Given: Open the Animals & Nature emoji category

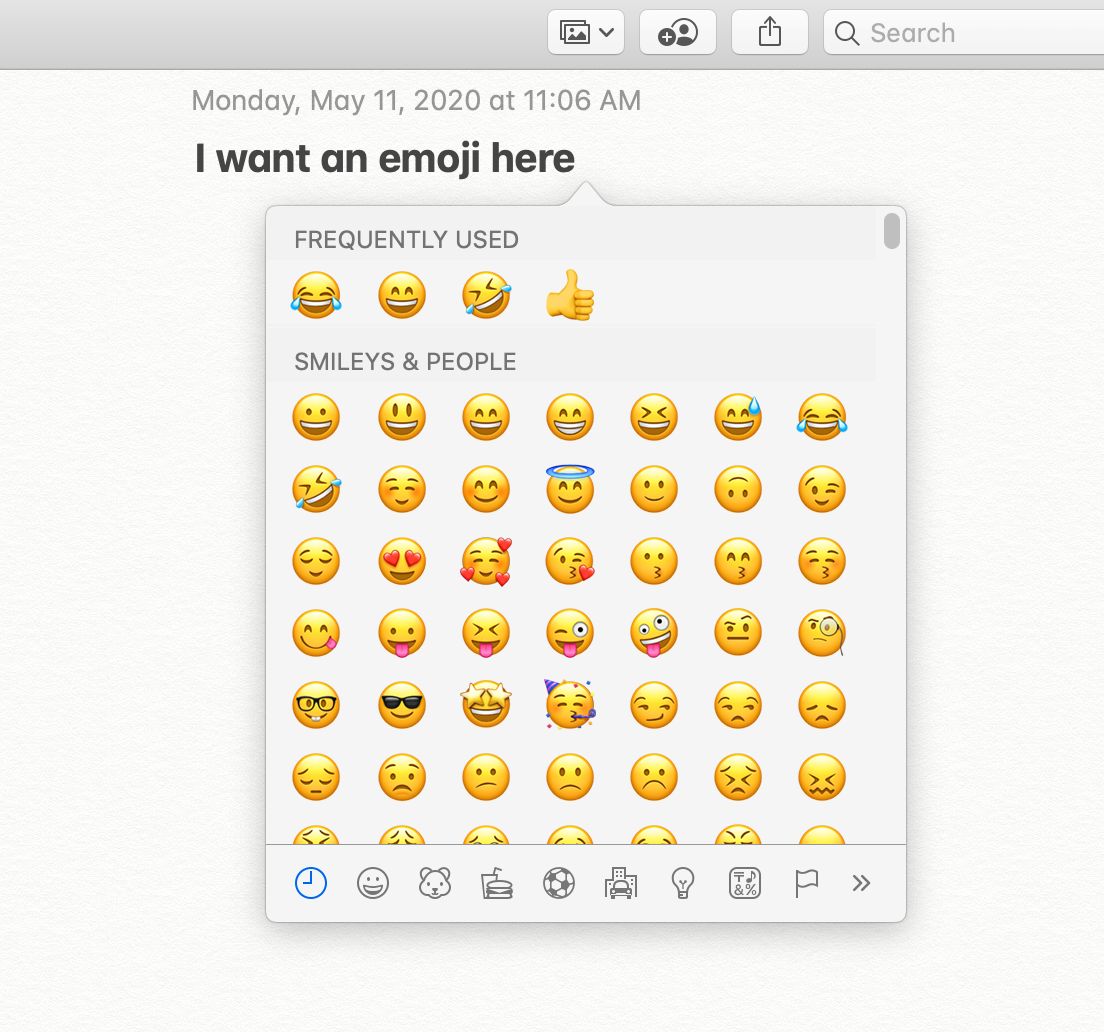Looking at the screenshot, I should pyautogui.click(x=435, y=883).
